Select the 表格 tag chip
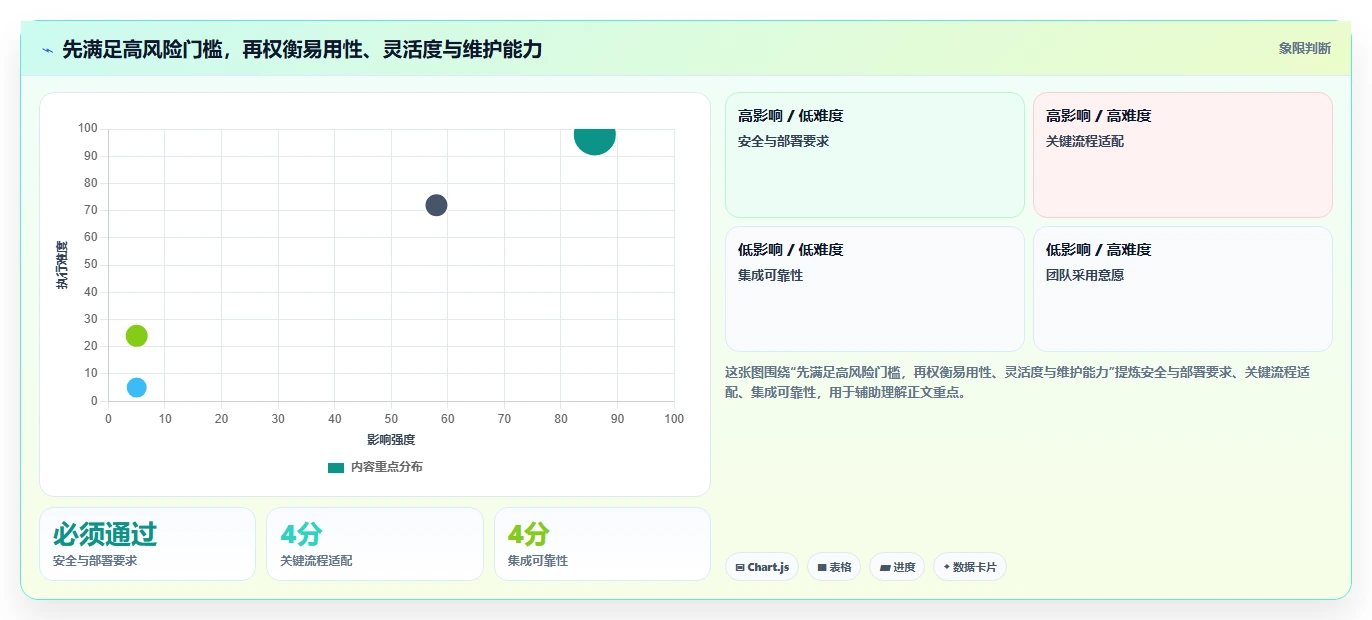Screen dimensions: 1372x620 point(834,567)
